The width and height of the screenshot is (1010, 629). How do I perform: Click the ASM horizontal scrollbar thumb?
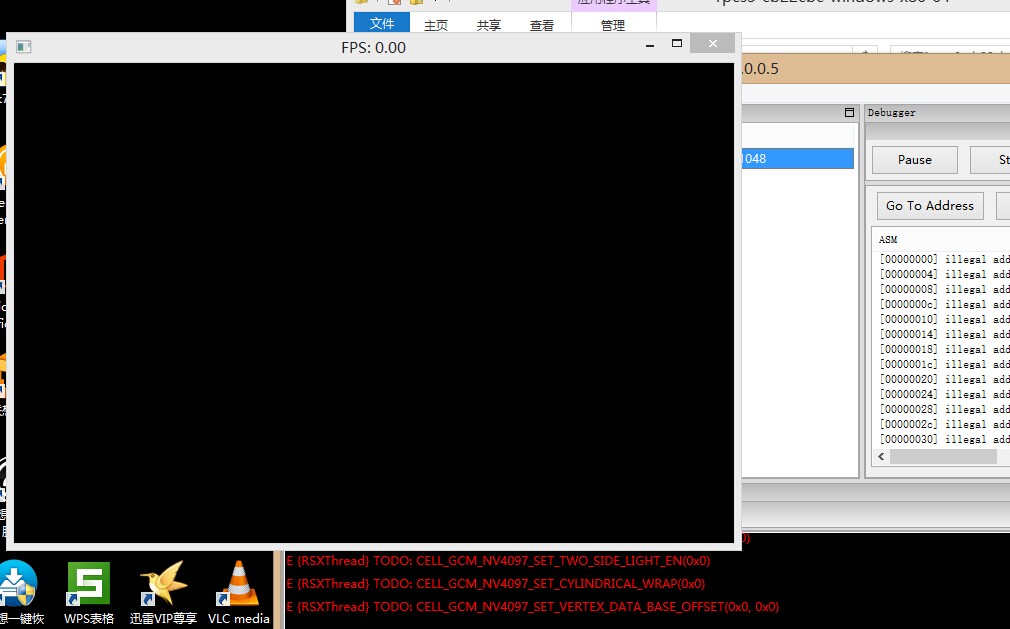click(x=943, y=456)
